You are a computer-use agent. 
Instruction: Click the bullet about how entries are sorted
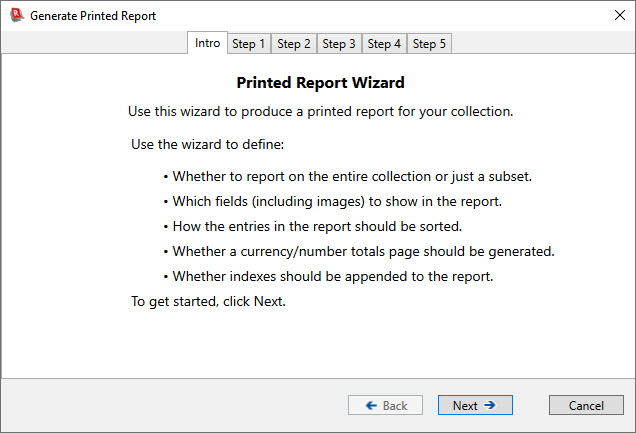pos(313,226)
